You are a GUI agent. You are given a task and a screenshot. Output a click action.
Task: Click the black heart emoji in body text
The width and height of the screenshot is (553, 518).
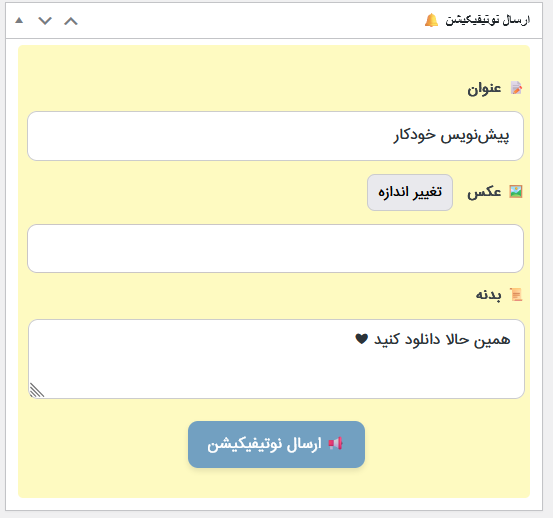[x=361, y=339]
